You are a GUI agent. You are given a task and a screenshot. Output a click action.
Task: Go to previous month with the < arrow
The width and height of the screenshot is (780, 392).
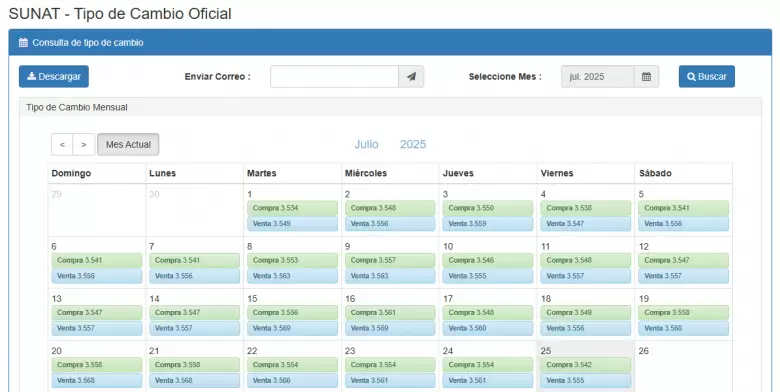pyautogui.click(x=62, y=144)
